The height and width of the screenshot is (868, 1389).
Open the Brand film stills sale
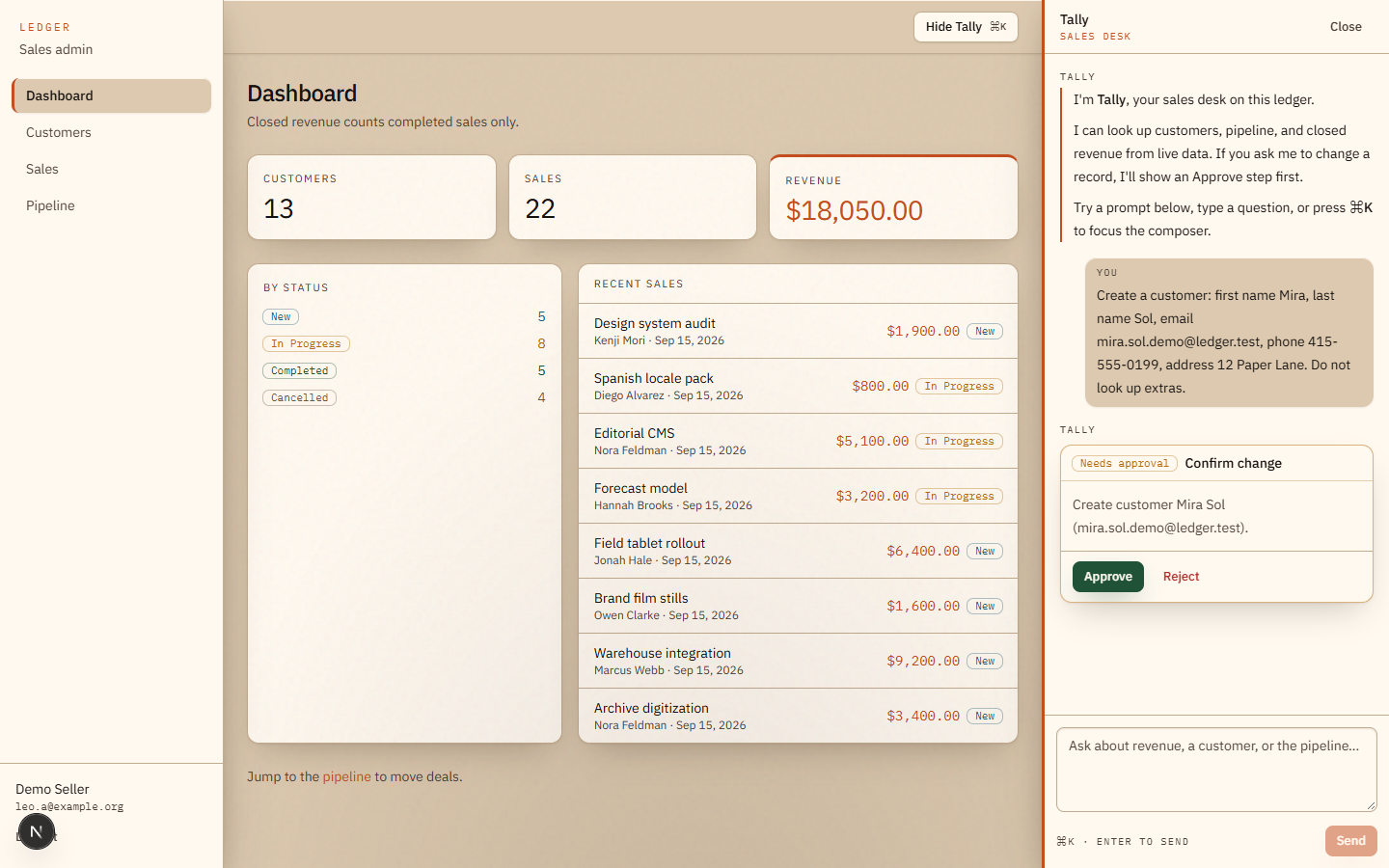click(x=798, y=606)
